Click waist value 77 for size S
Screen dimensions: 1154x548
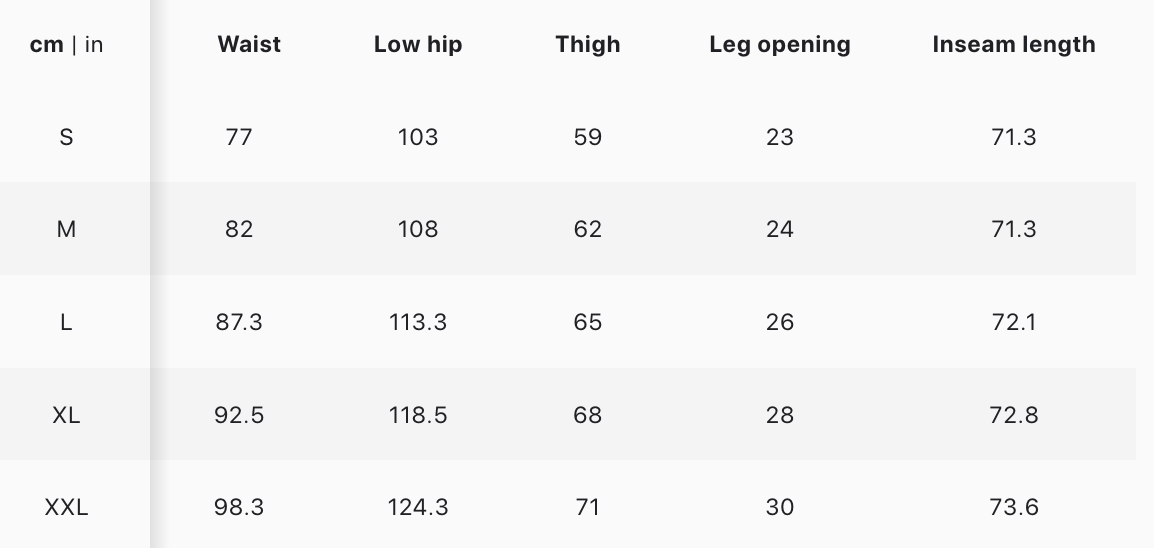(239, 137)
